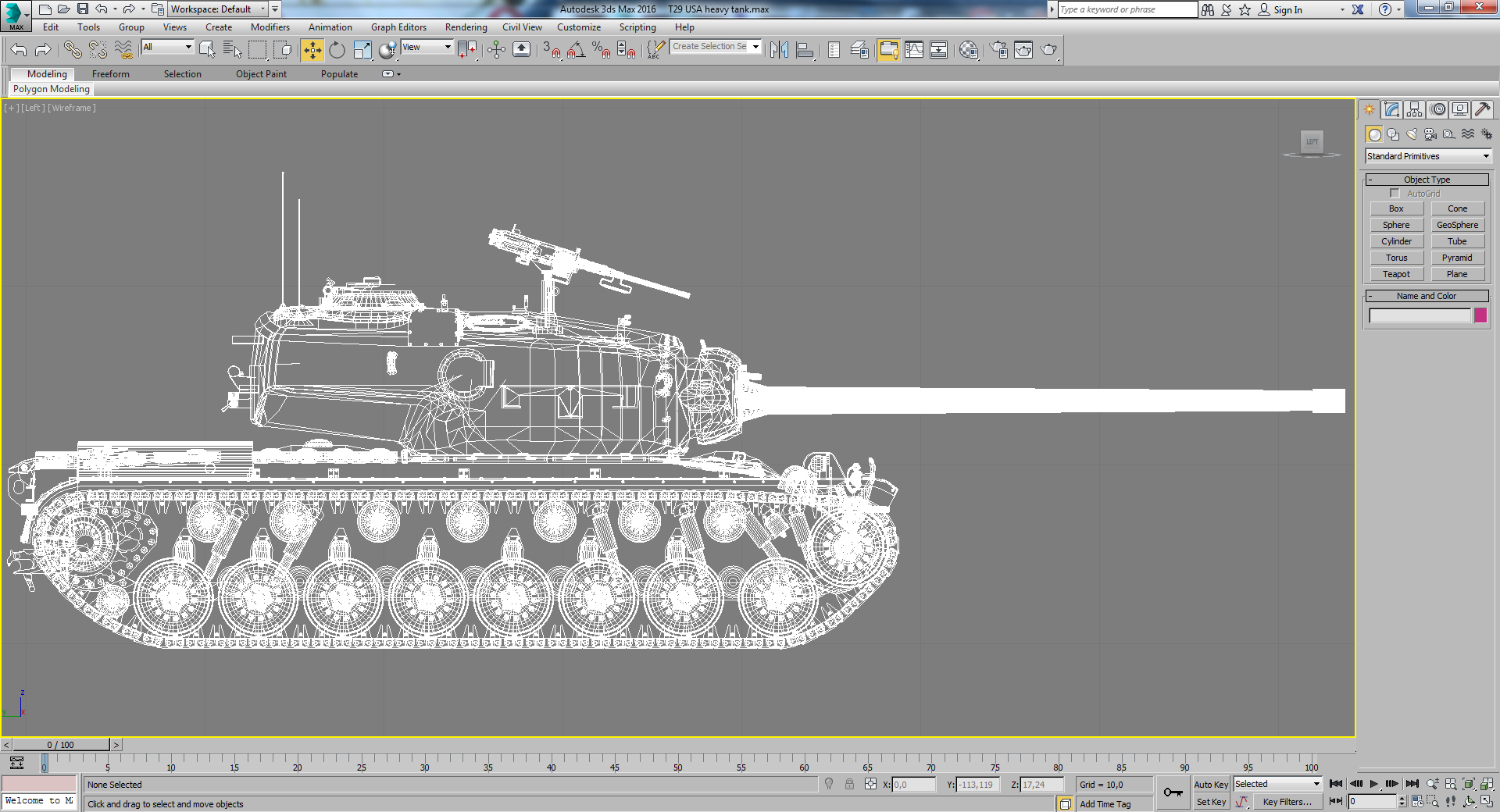Switch to the Lights creation category
Image resolution: width=1500 pixels, height=812 pixels.
[1411, 134]
